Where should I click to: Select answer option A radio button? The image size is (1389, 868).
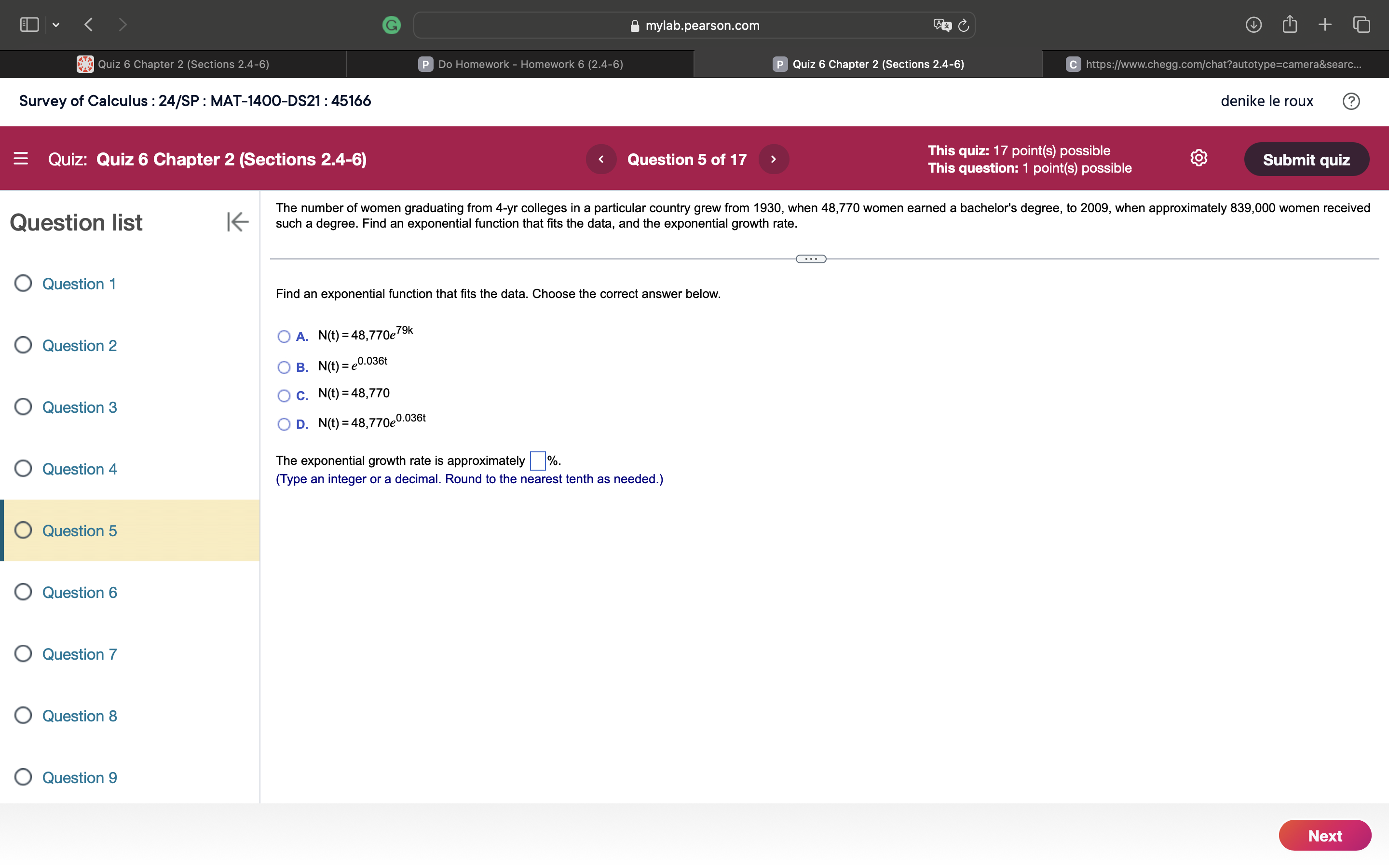284,337
